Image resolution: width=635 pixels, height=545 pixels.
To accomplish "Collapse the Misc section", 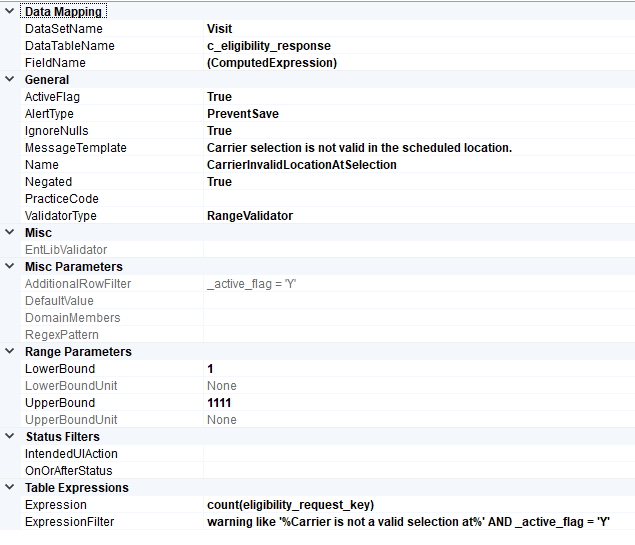I will [x=10, y=233].
